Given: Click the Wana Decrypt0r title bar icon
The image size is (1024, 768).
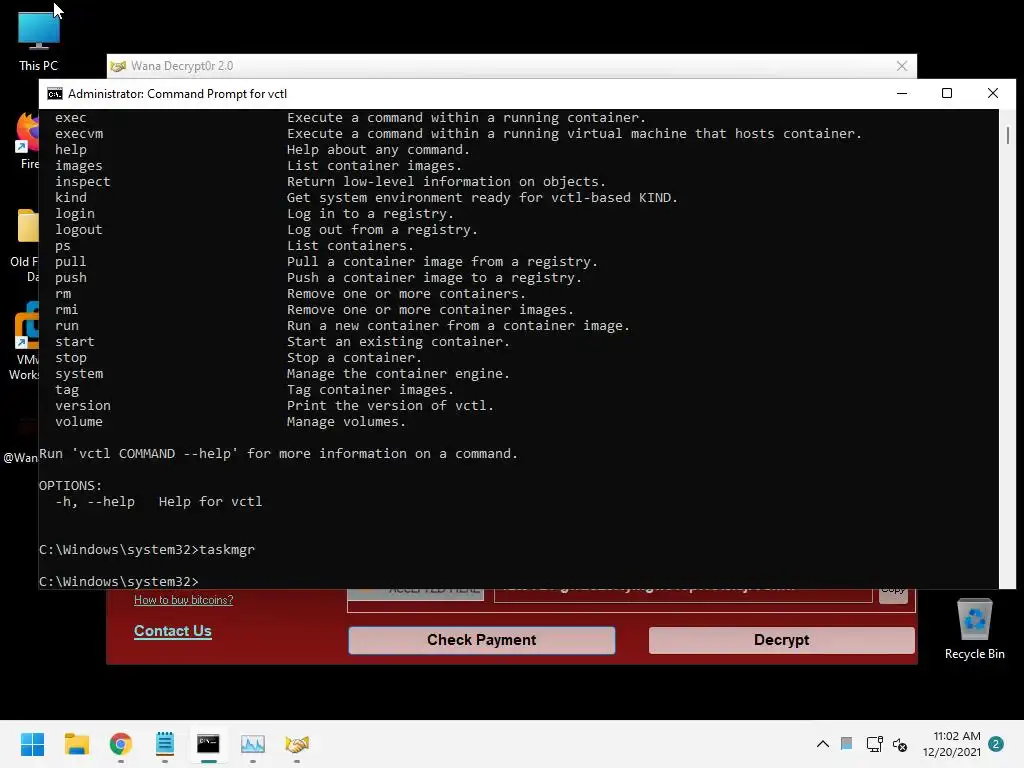Looking at the screenshot, I should pyautogui.click(x=118, y=66).
